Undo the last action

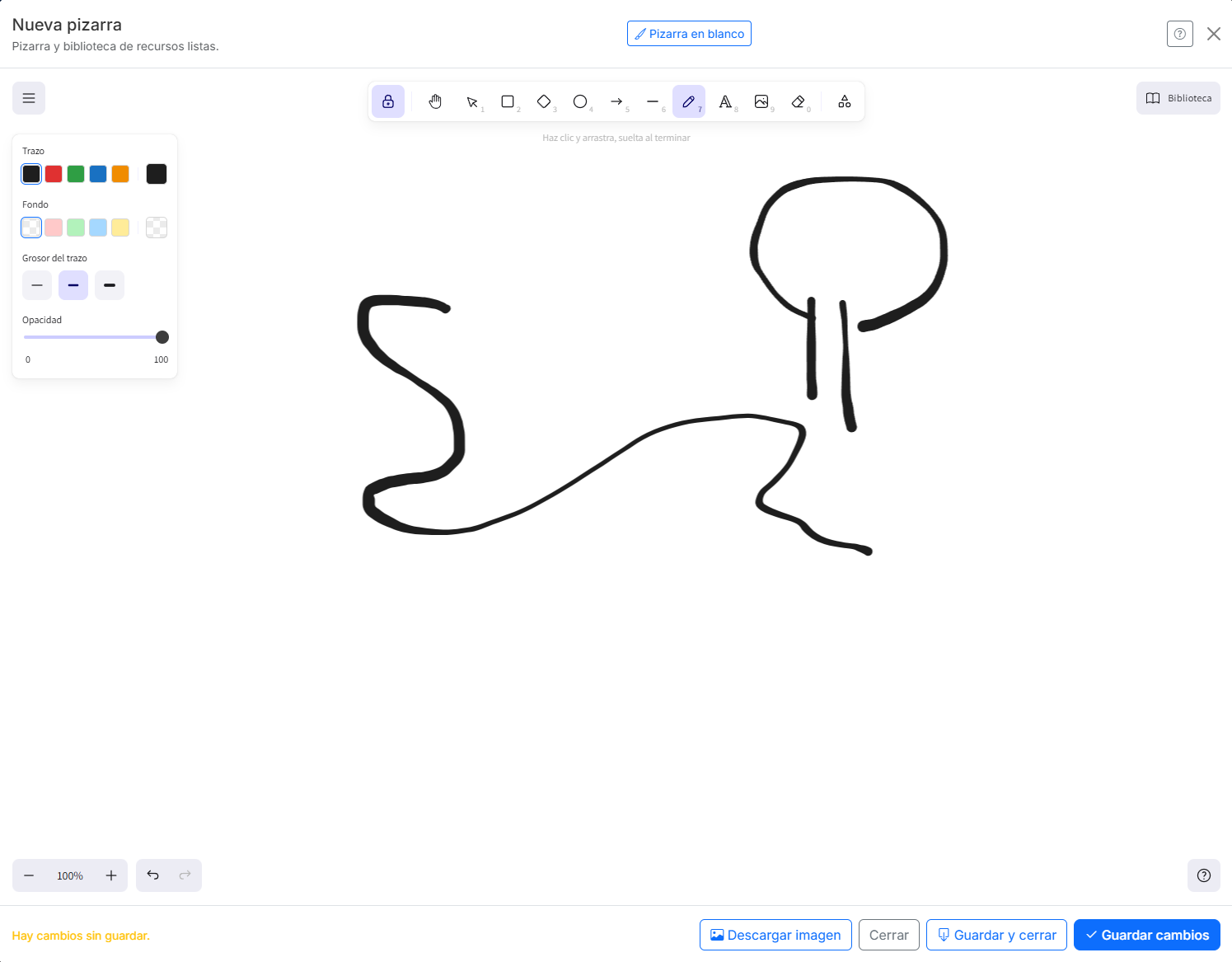click(x=152, y=875)
